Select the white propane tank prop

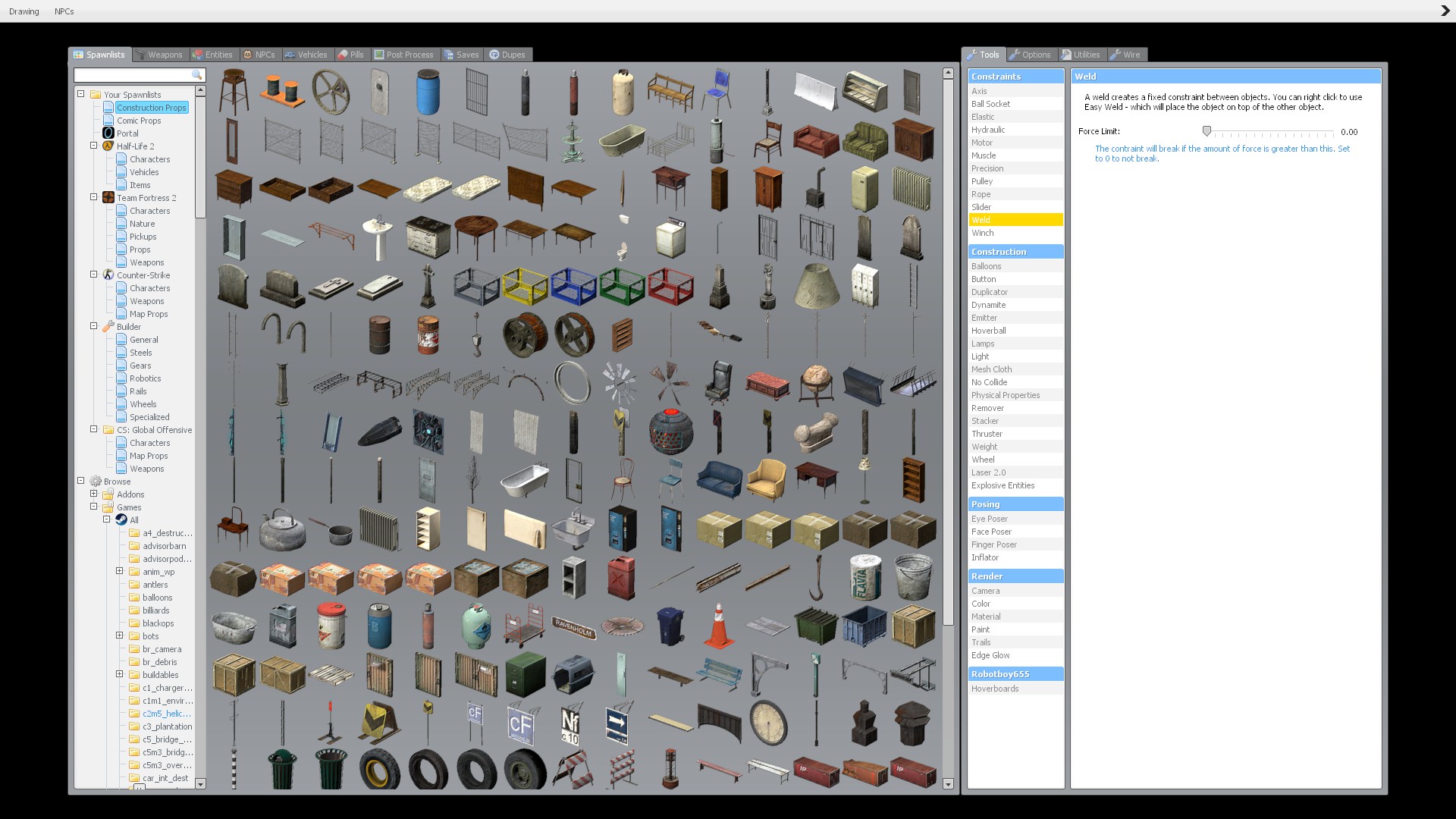(x=623, y=93)
